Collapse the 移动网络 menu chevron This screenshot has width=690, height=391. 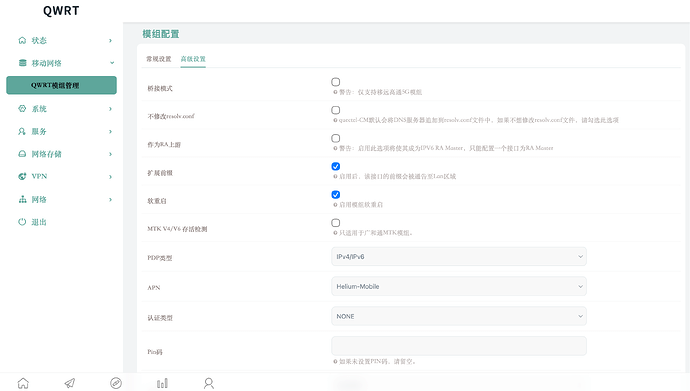[x=112, y=63]
